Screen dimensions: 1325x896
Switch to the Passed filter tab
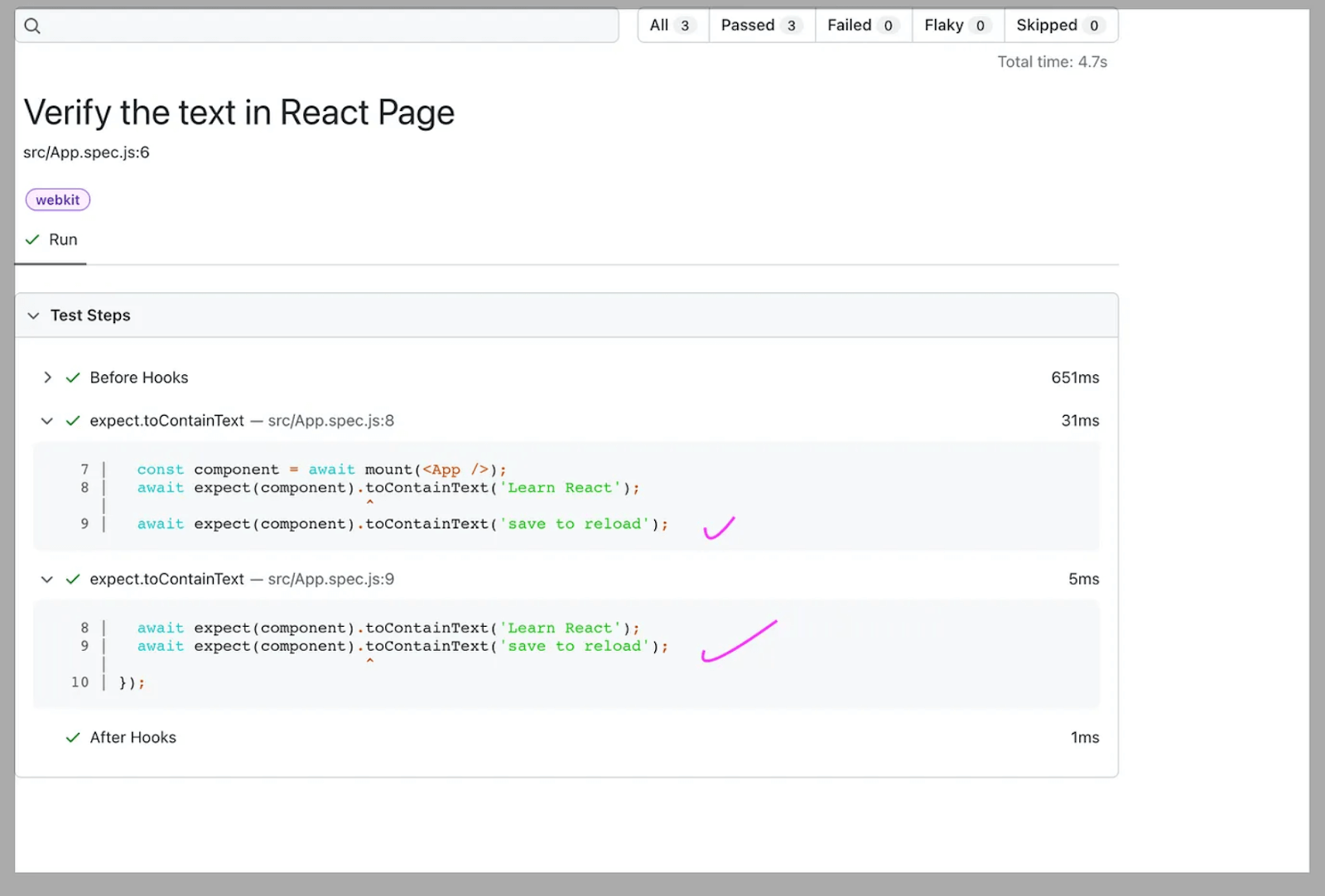[x=759, y=25]
